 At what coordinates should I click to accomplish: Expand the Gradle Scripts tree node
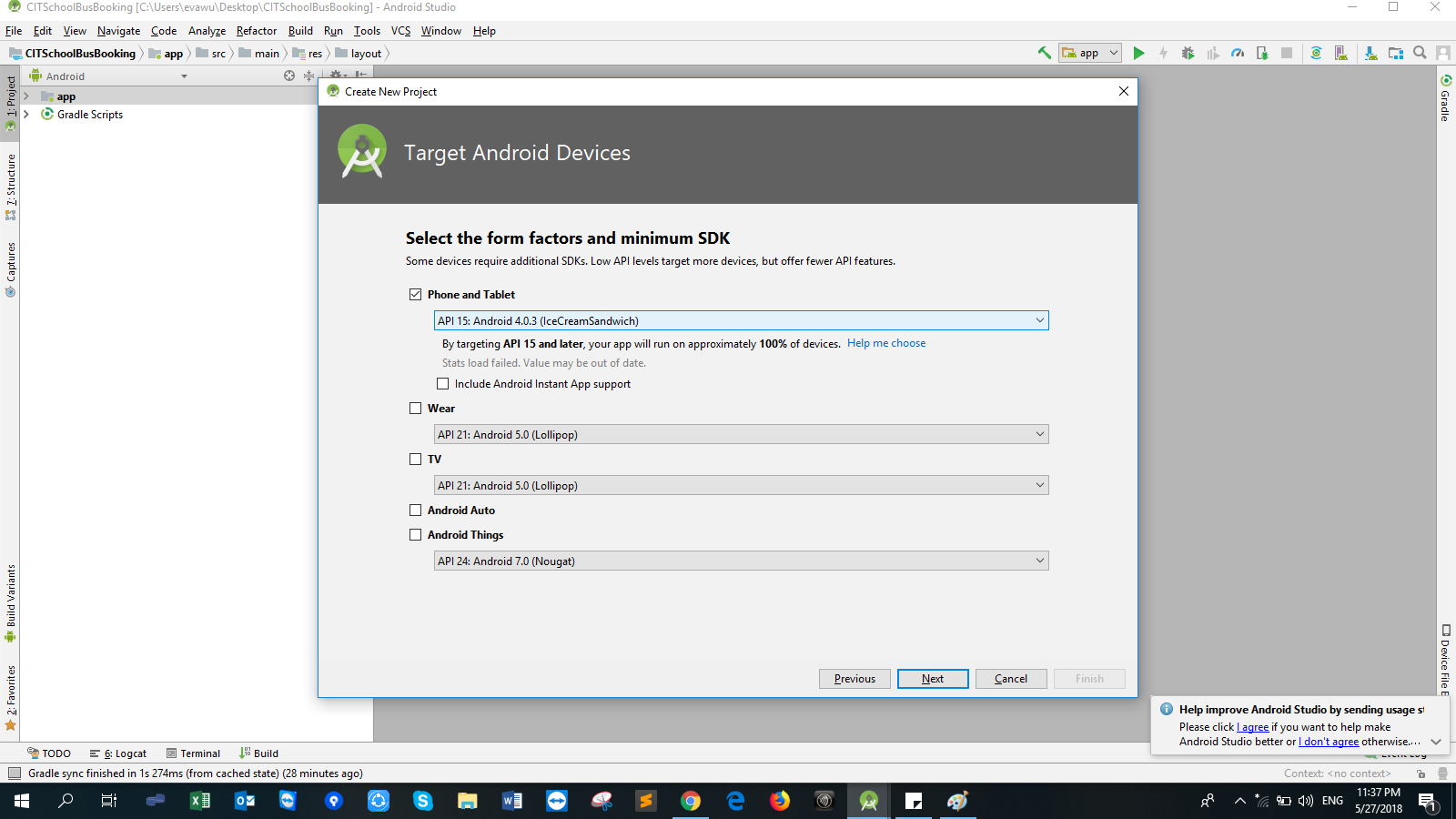[x=26, y=115]
